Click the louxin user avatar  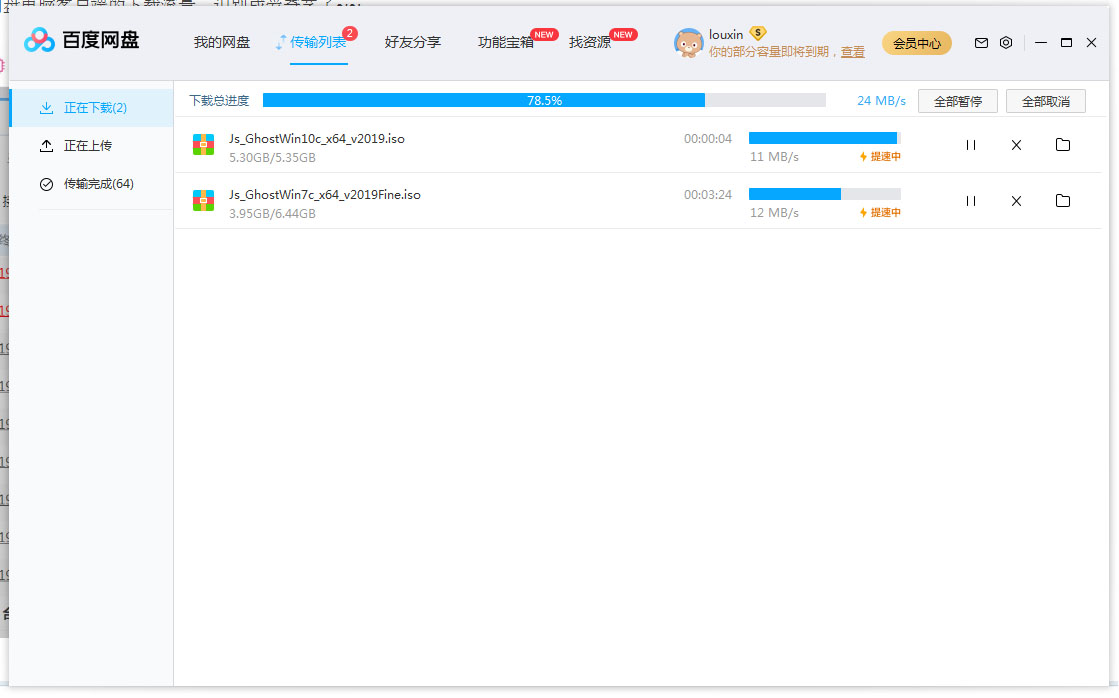click(688, 44)
